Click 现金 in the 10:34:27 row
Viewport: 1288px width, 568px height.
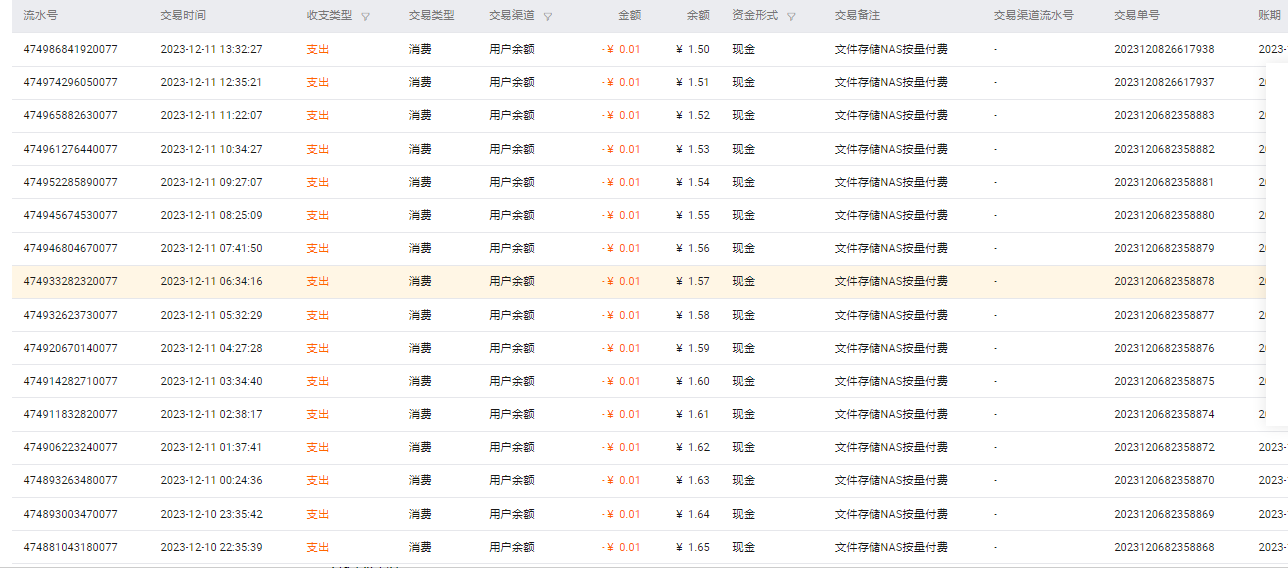[x=743, y=150]
